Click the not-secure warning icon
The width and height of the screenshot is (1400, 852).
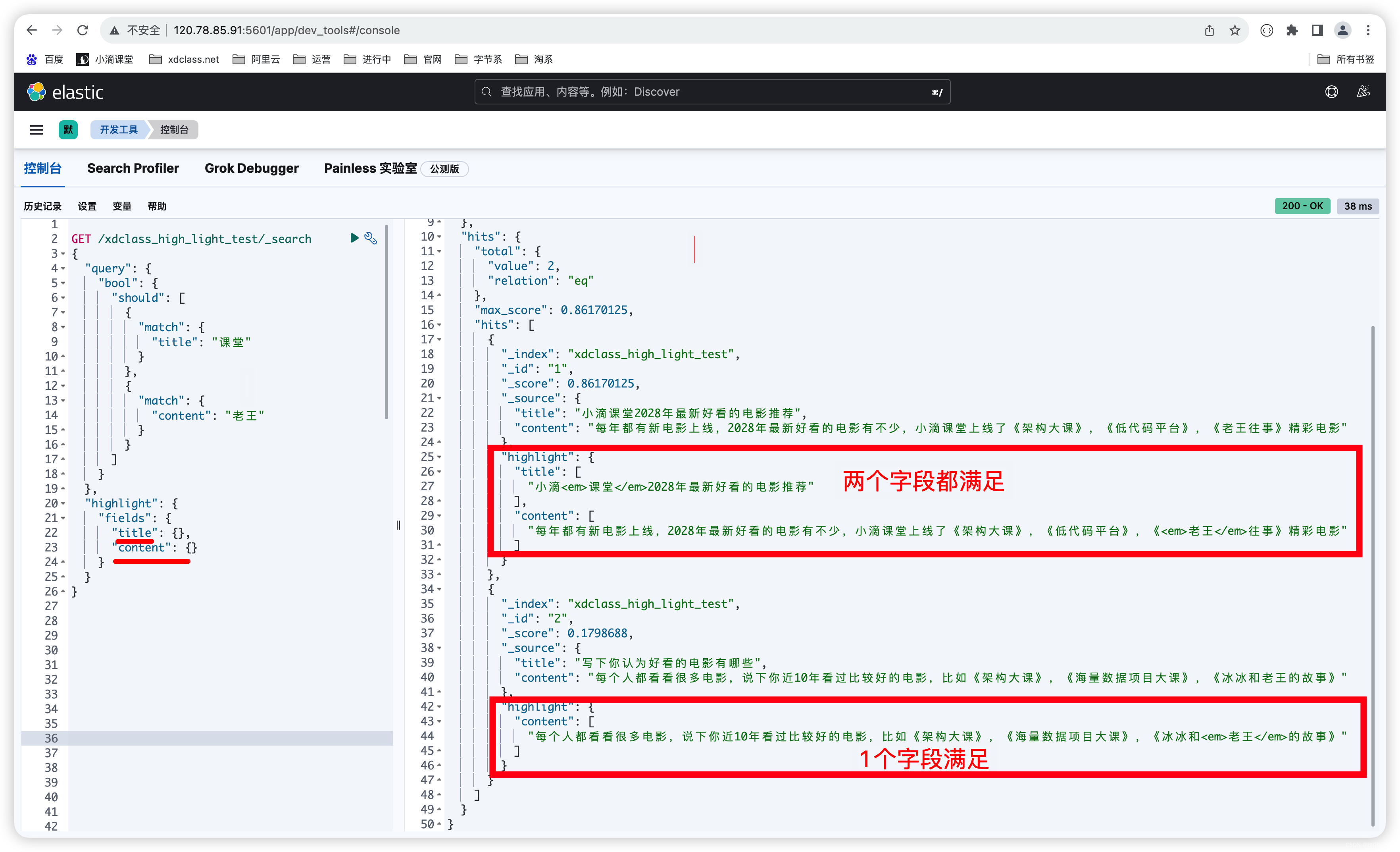tap(114, 30)
